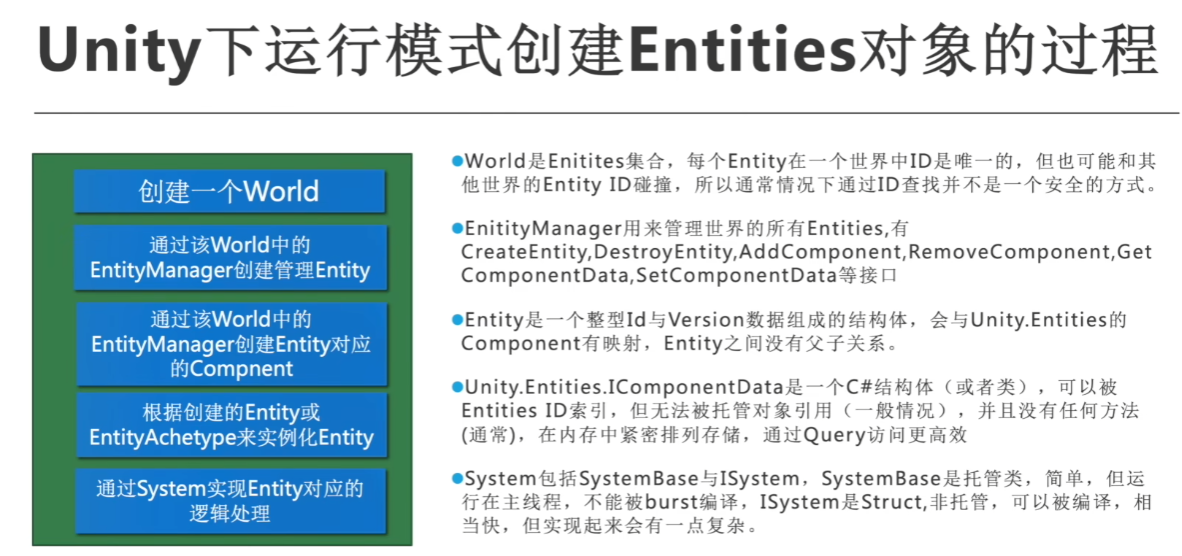1182x556 pixels.
Task: Select the EntityManager创建管理Entity step box
Action: pos(229,258)
